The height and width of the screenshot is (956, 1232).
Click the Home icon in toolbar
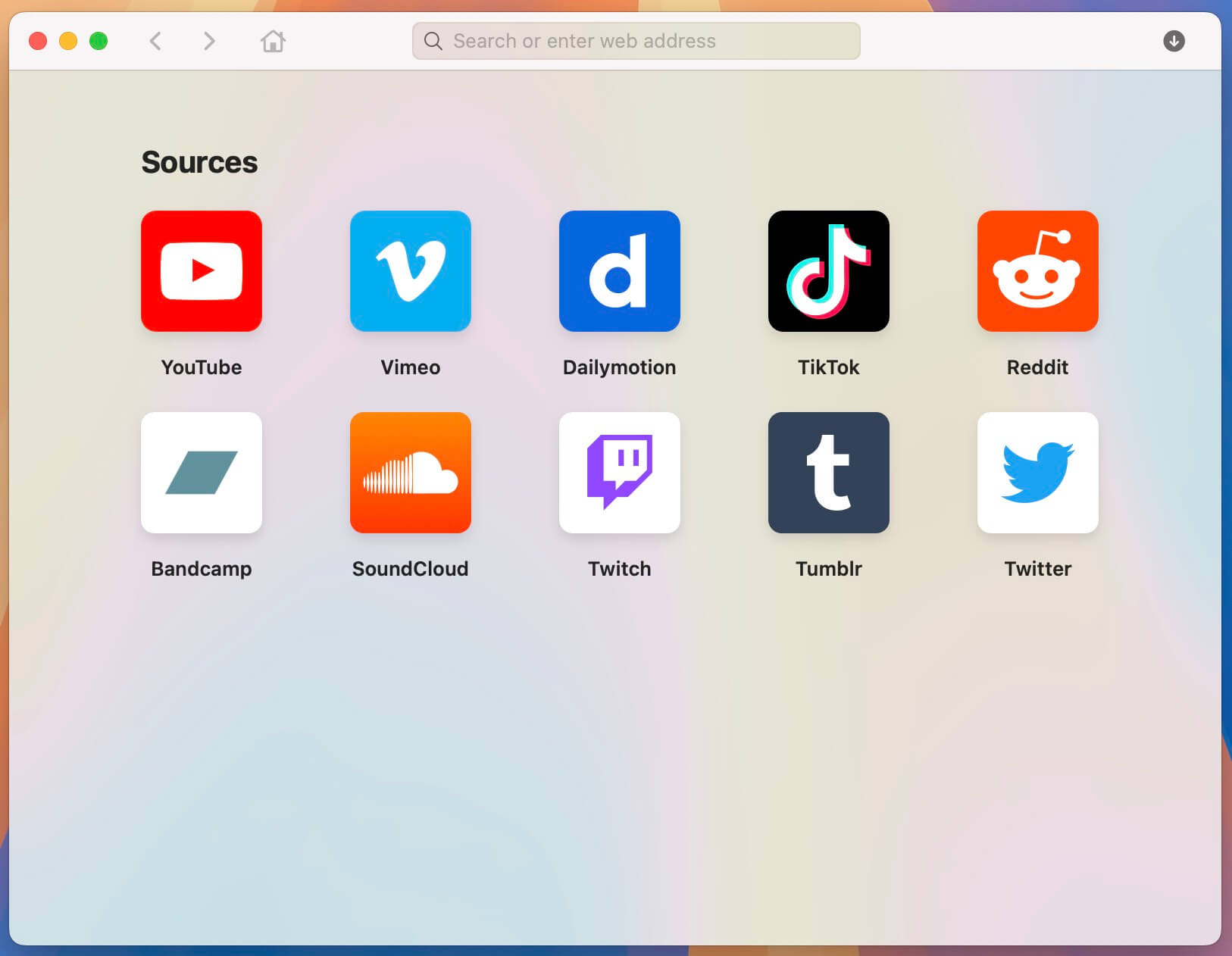coord(274,41)
